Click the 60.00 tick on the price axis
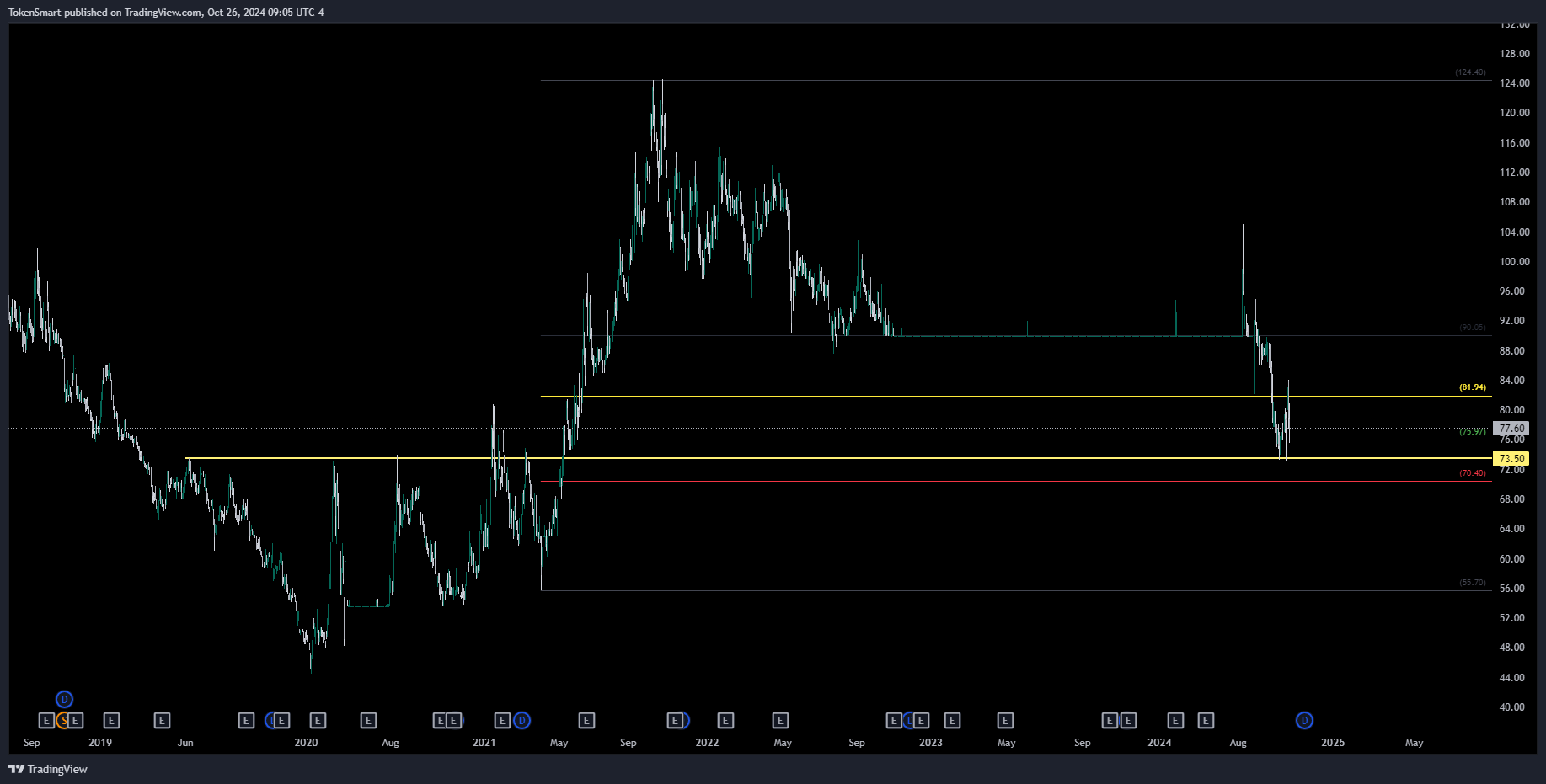 click(x=1511, y=559)
